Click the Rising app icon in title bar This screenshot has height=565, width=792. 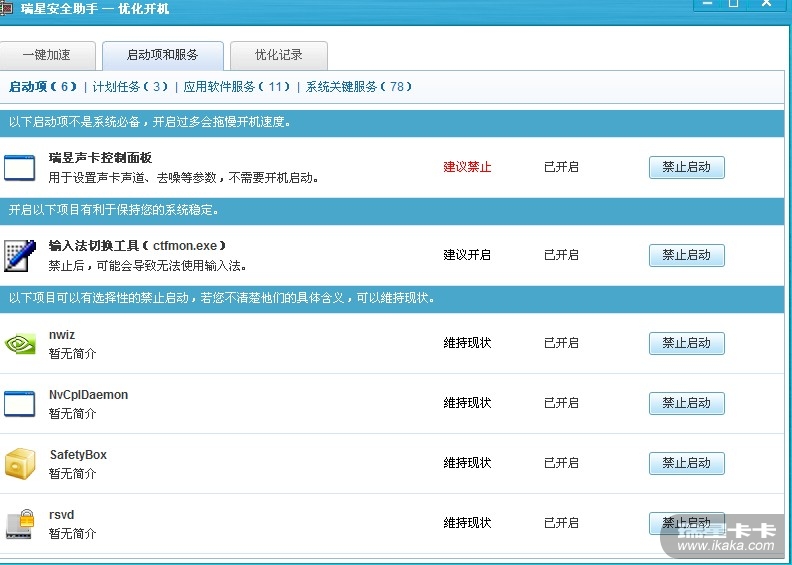[x=6, y=9]
